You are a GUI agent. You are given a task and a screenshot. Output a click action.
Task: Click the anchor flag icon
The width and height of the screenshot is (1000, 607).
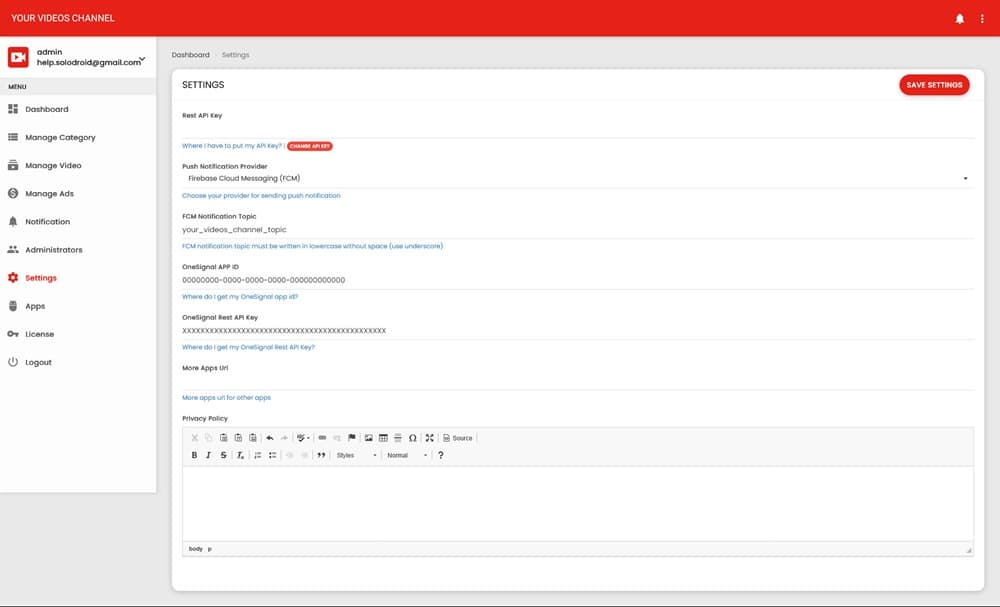coord(352,438)
